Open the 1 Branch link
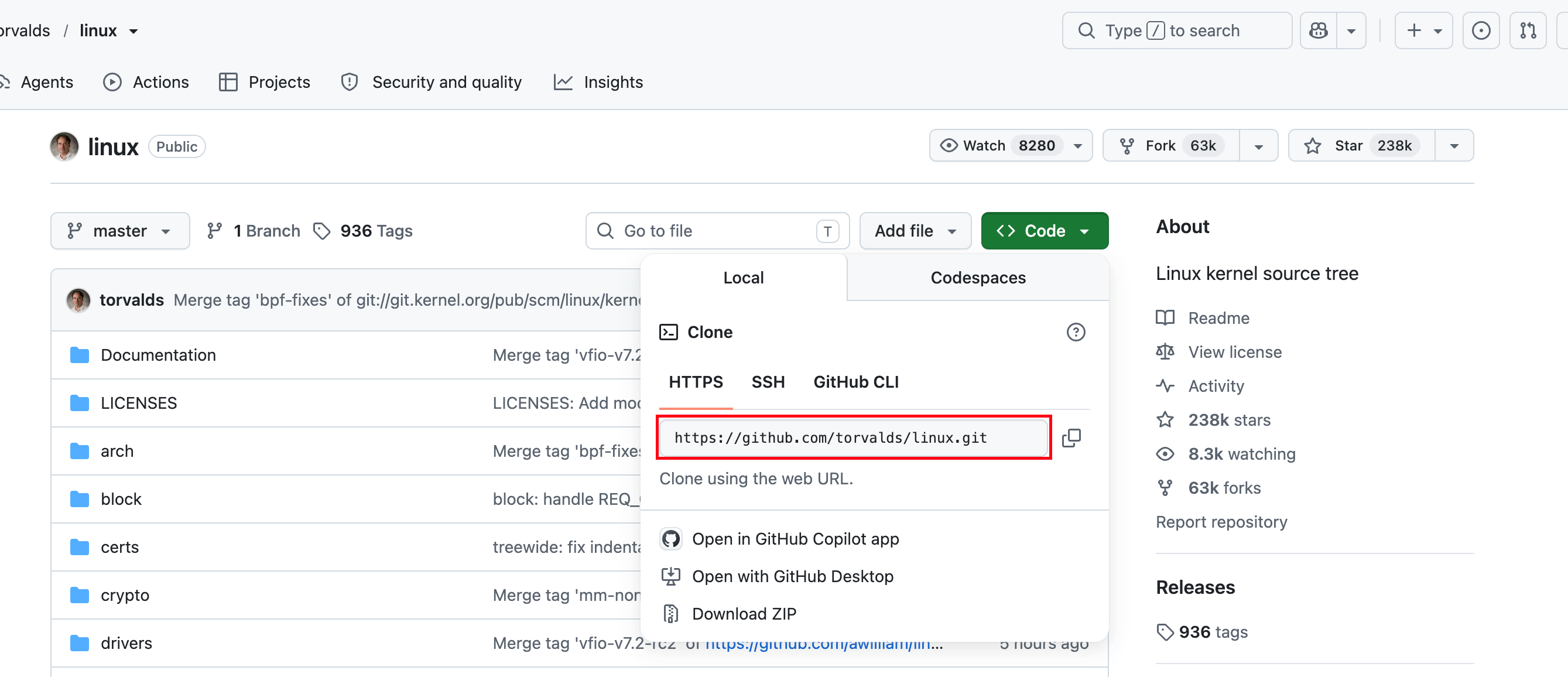The height and width of the screenshot is (677, 1568). click(253, 231)
